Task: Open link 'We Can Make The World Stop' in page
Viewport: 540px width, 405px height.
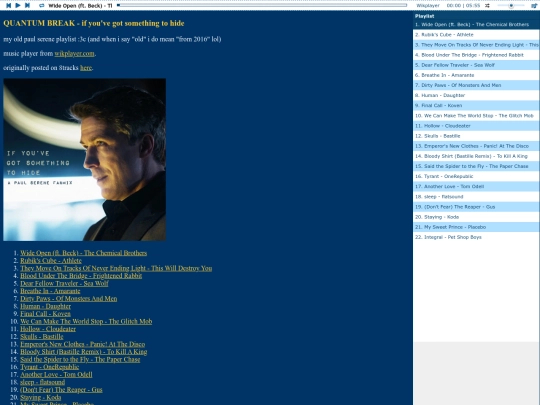Action: coord(86,321)
